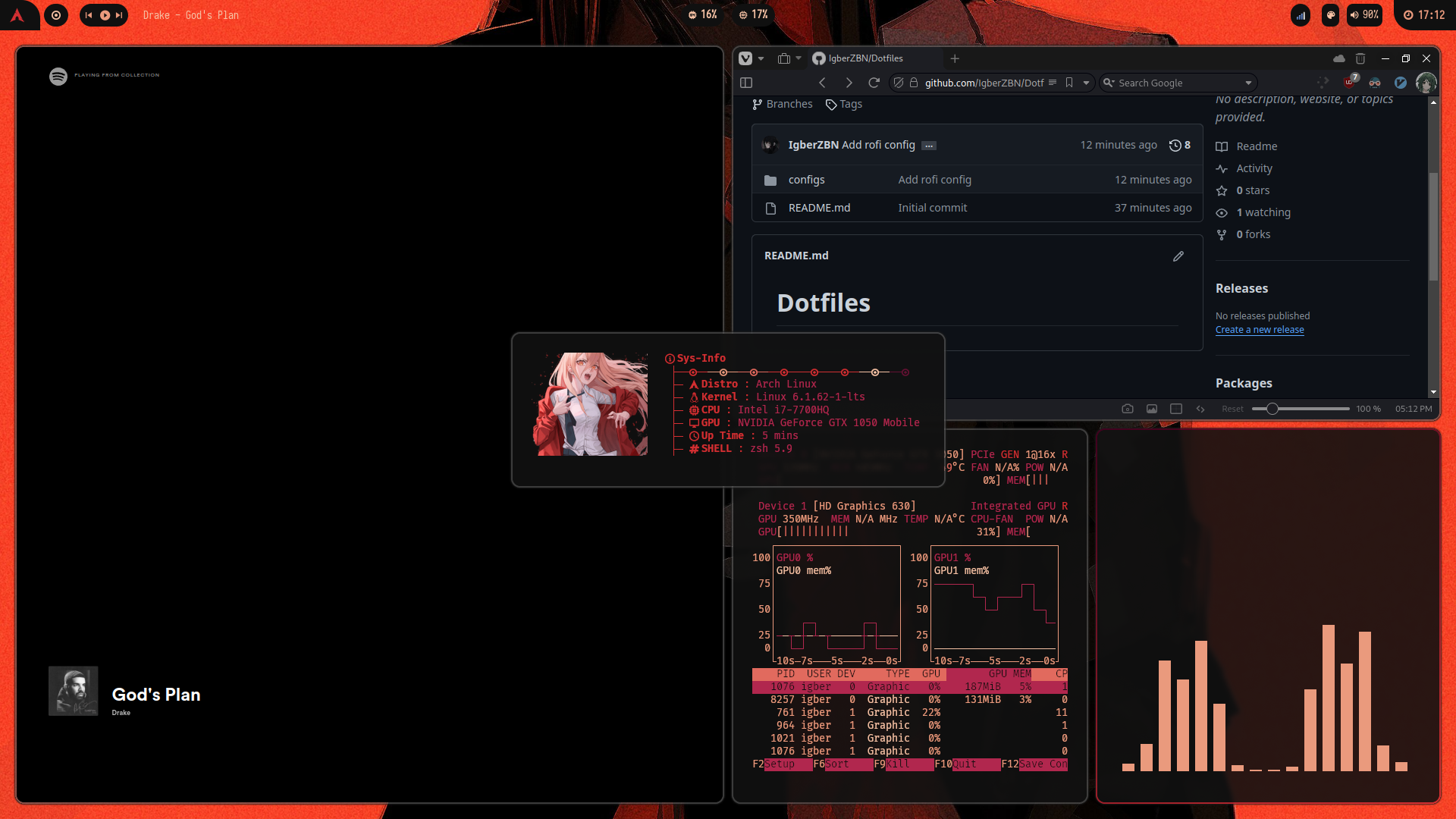Click the God's Plan album art thumbnail
Viewport: 1456px width, 819px height.
[74, 691]
